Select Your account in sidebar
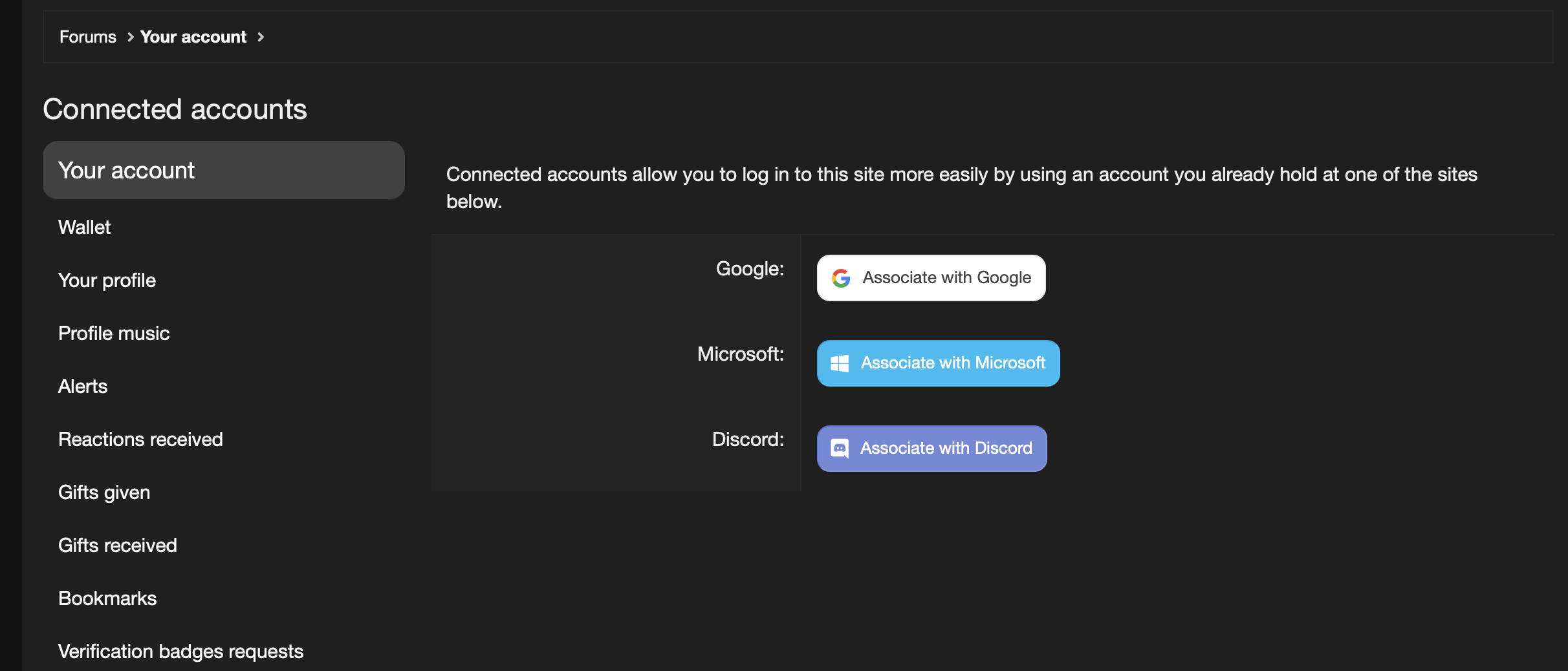The height and width of the screenshot is (671, 1568). [224, 170]
